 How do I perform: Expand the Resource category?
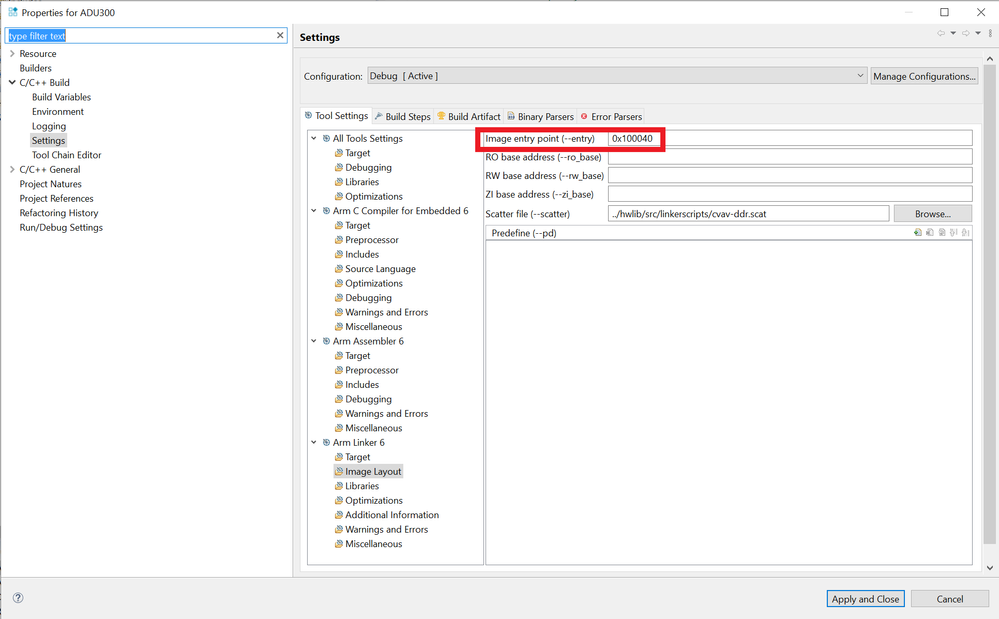12,53
